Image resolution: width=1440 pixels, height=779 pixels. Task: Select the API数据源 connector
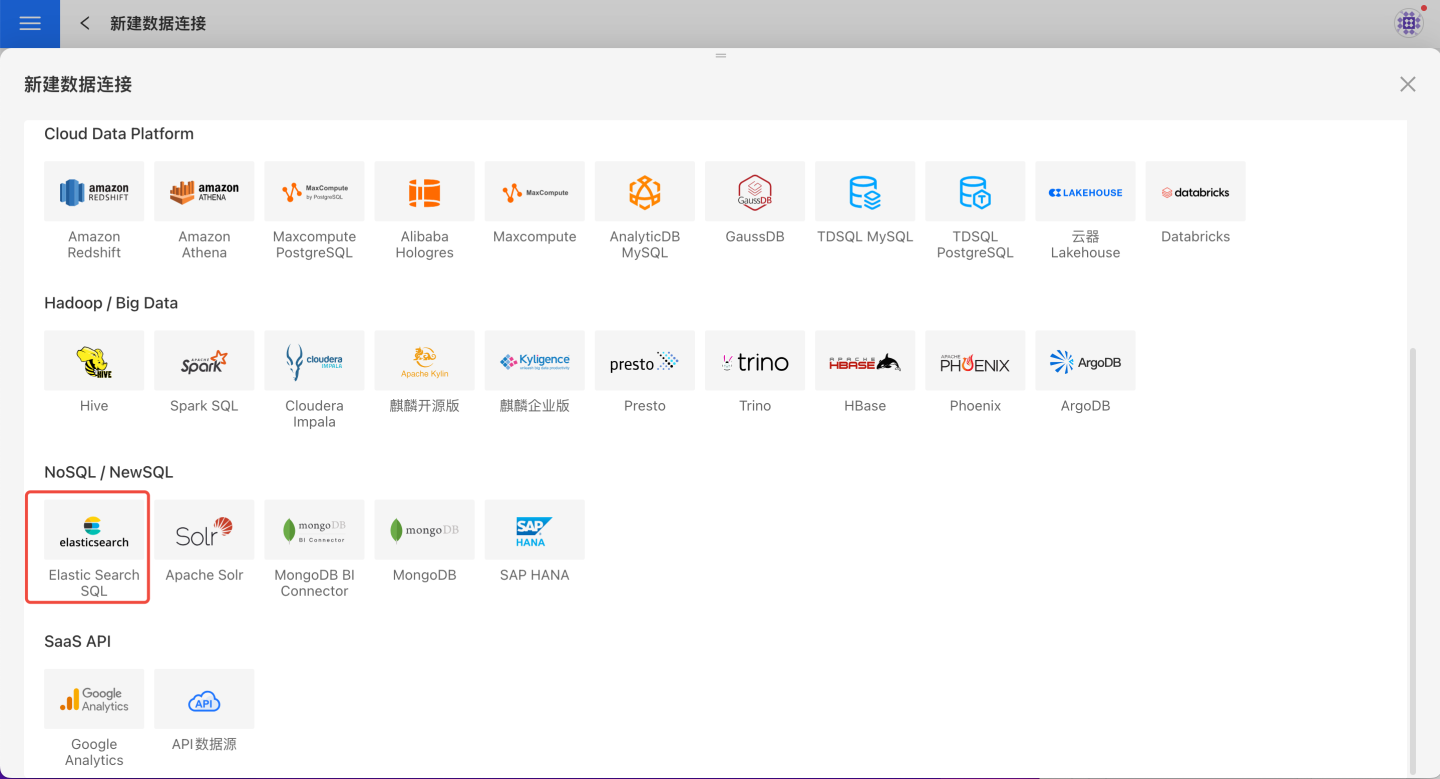pos(204,699)
